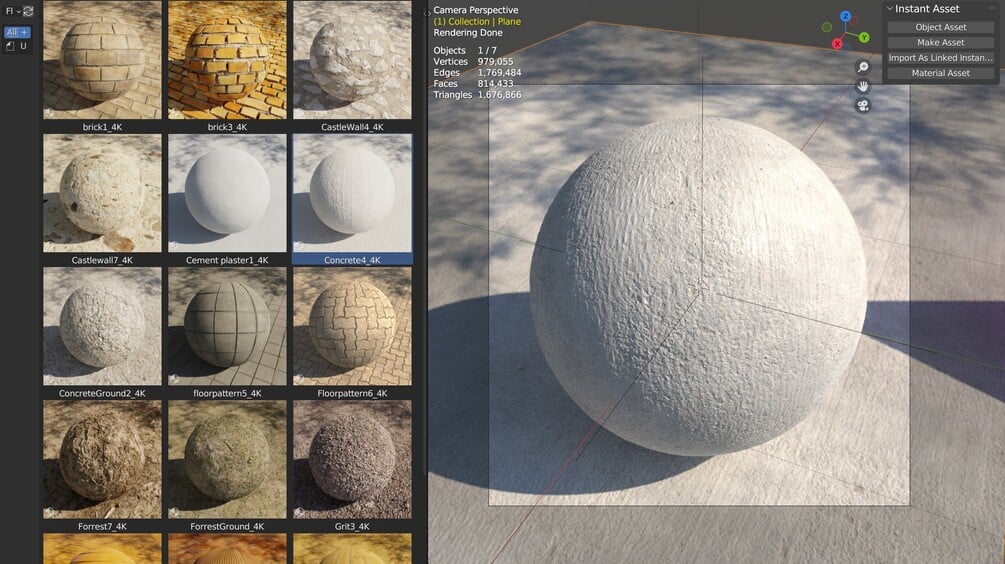Click the Rendering Done status text
This screenshot has width=1005, height=564.
coord(468,33)
